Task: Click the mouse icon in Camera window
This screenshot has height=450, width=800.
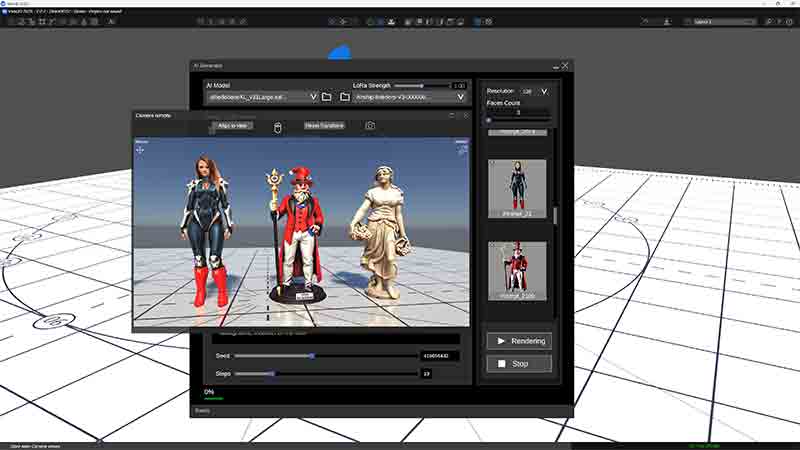Action: click(x=278, y=128)
